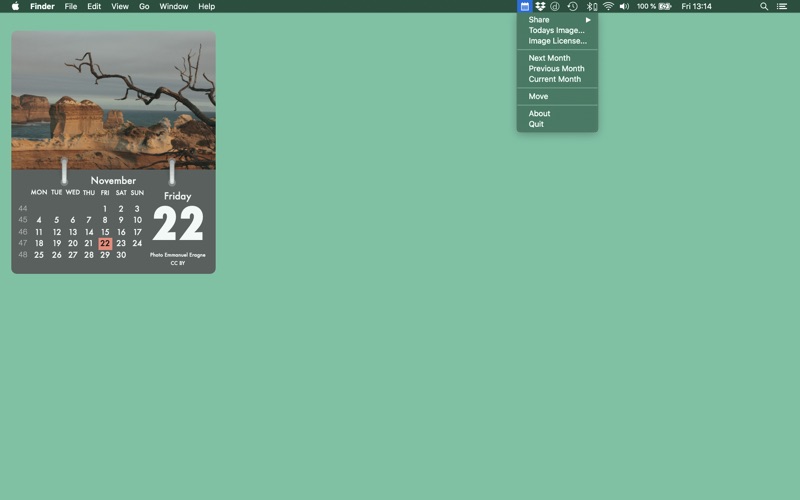Click date 30 in calendar grid

(121, 255)
